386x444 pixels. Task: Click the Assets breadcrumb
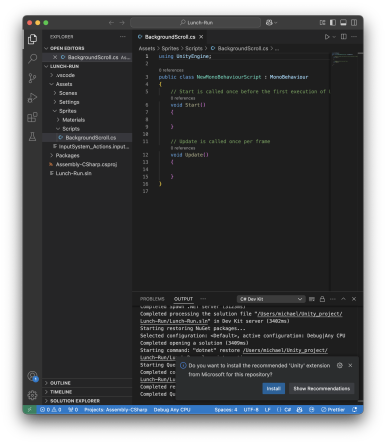[147, 49]
